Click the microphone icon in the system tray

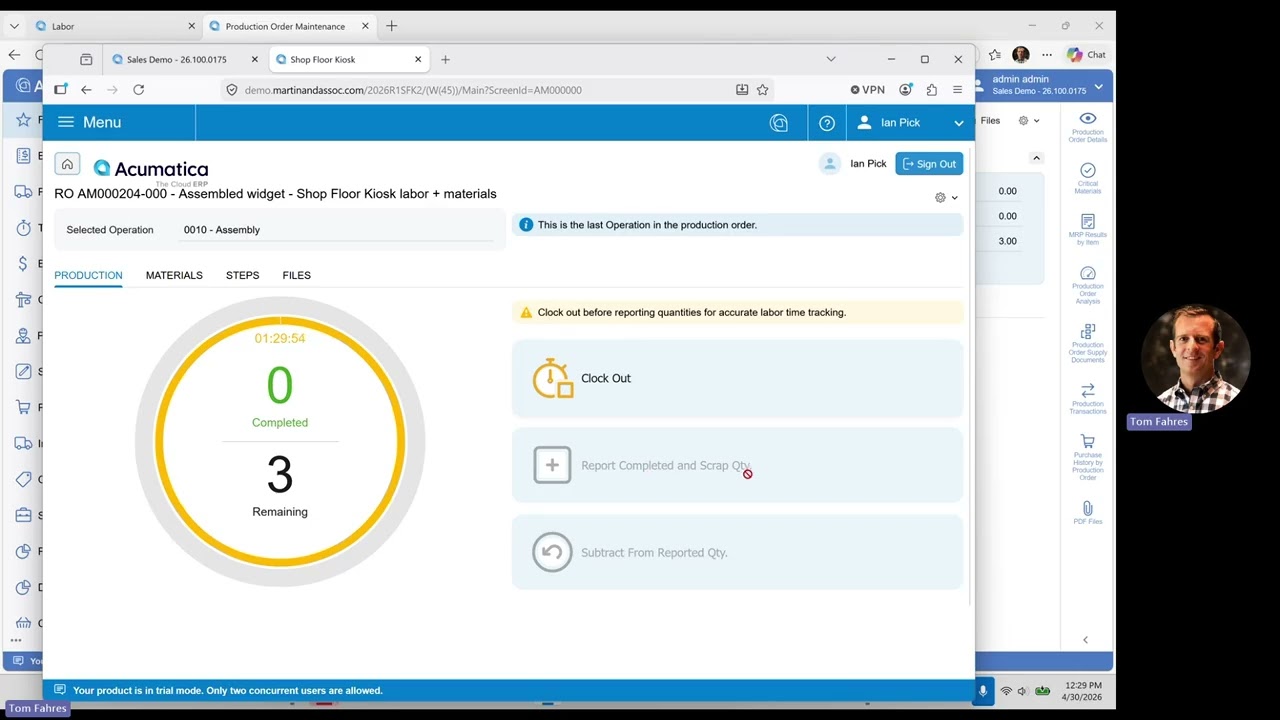[x=982, y=691]
